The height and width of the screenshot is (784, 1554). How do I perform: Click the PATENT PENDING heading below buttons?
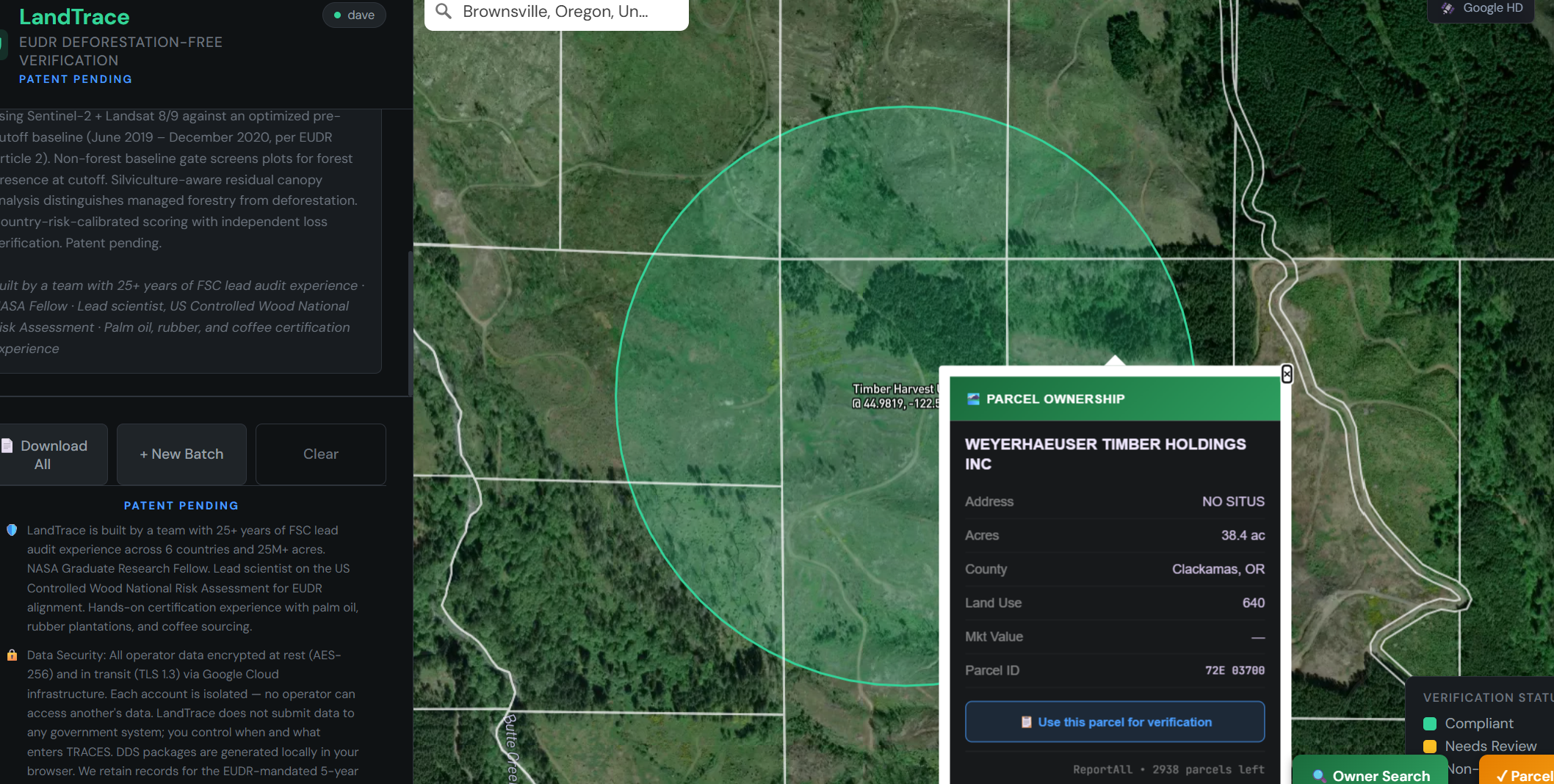(x=181, y=506)
